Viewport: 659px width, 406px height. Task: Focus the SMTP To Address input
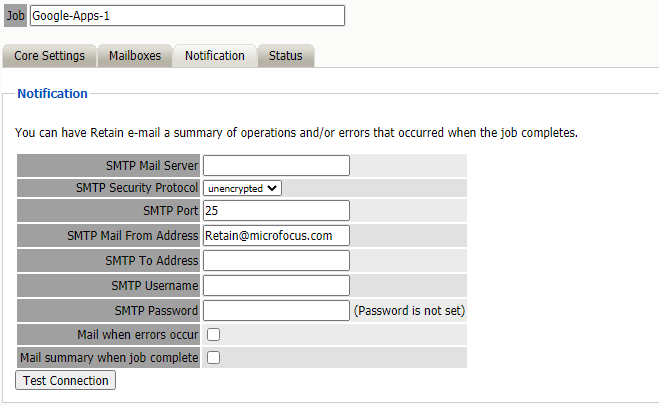click(x=276, y=260)
